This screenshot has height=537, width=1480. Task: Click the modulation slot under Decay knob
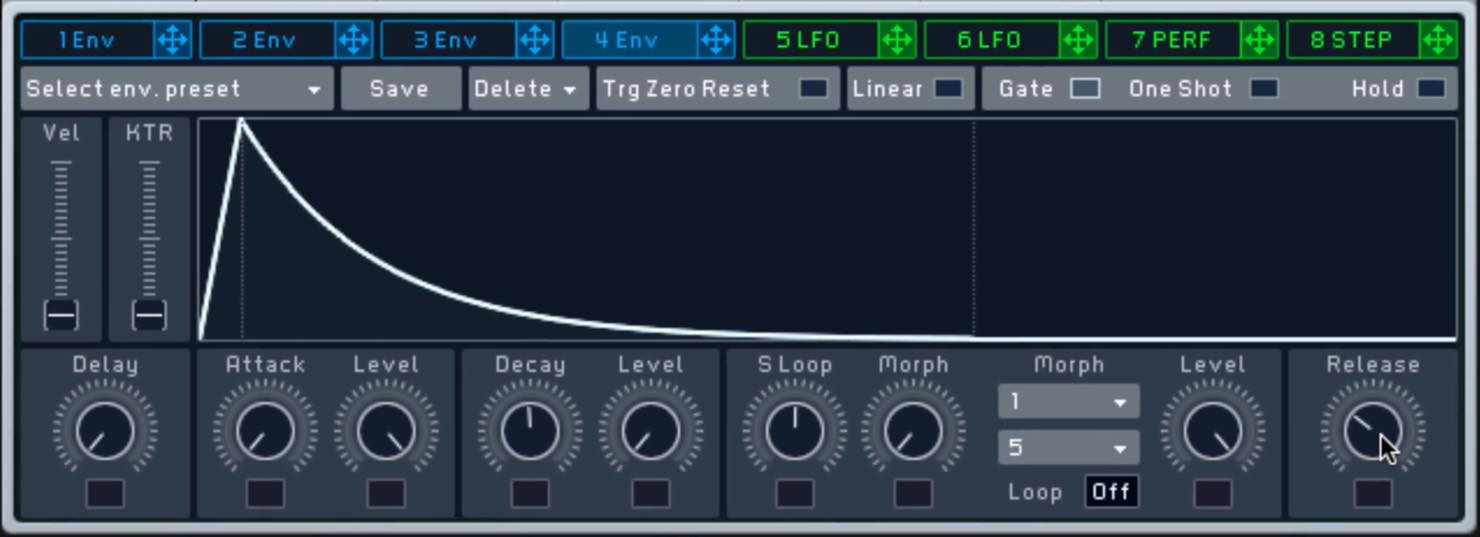pyautogui.click(x=530, y=493)
